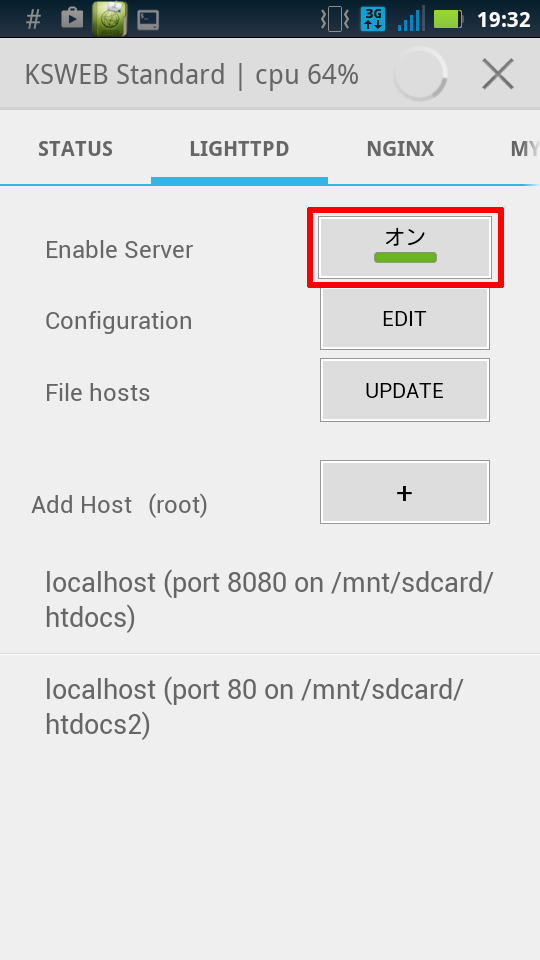The height and width of the screenshot is (960, 540).
Task: Tap the signal strength bars icon
Action: [409, 20]
